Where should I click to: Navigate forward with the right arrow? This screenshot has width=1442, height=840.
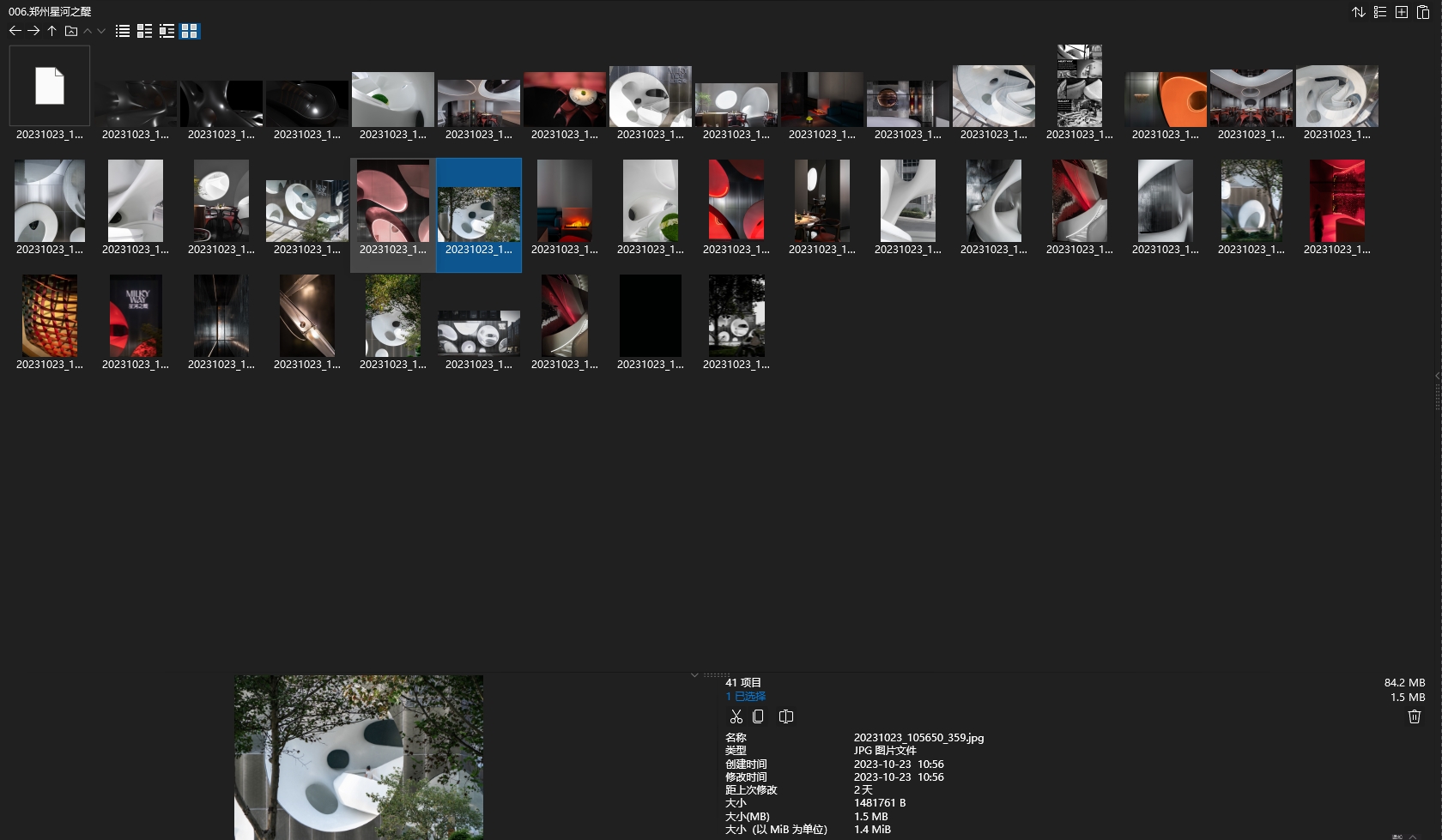coord(33,31)
